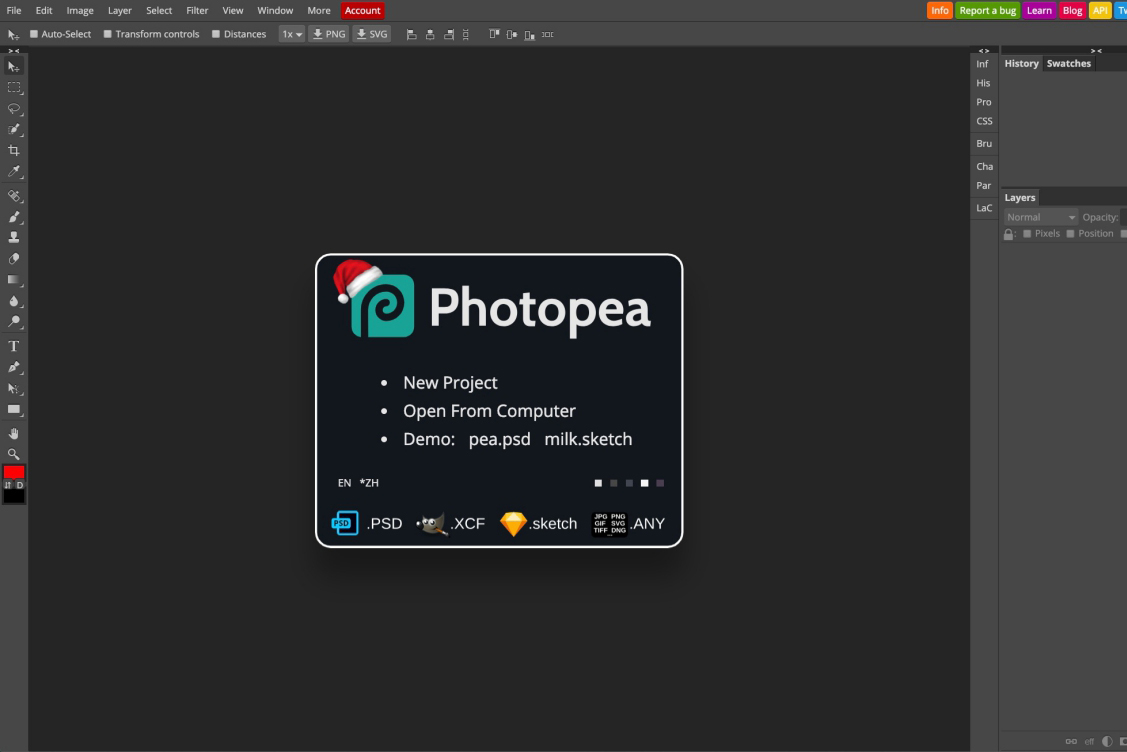1127x752 pixels.
Task: Open the pea.psd demo file
Action: click(499, 438)
